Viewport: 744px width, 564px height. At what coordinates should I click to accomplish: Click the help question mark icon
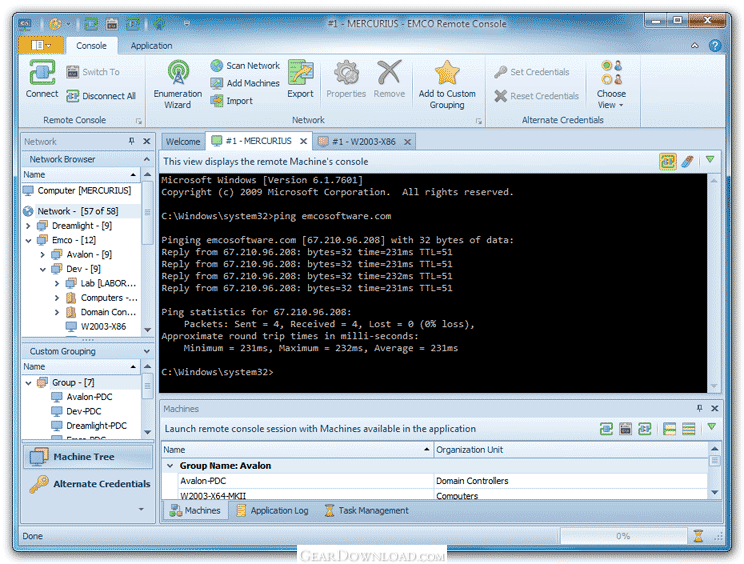click(x=715, y=46)
